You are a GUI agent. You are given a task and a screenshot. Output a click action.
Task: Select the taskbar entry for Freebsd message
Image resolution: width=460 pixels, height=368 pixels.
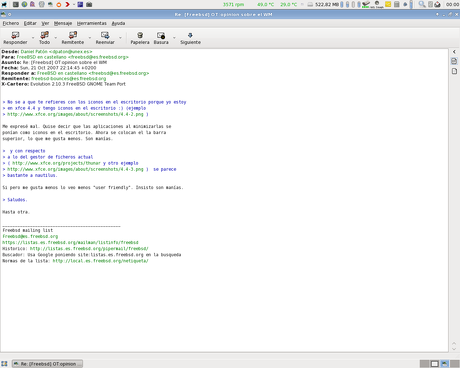[x=48, y=364]
